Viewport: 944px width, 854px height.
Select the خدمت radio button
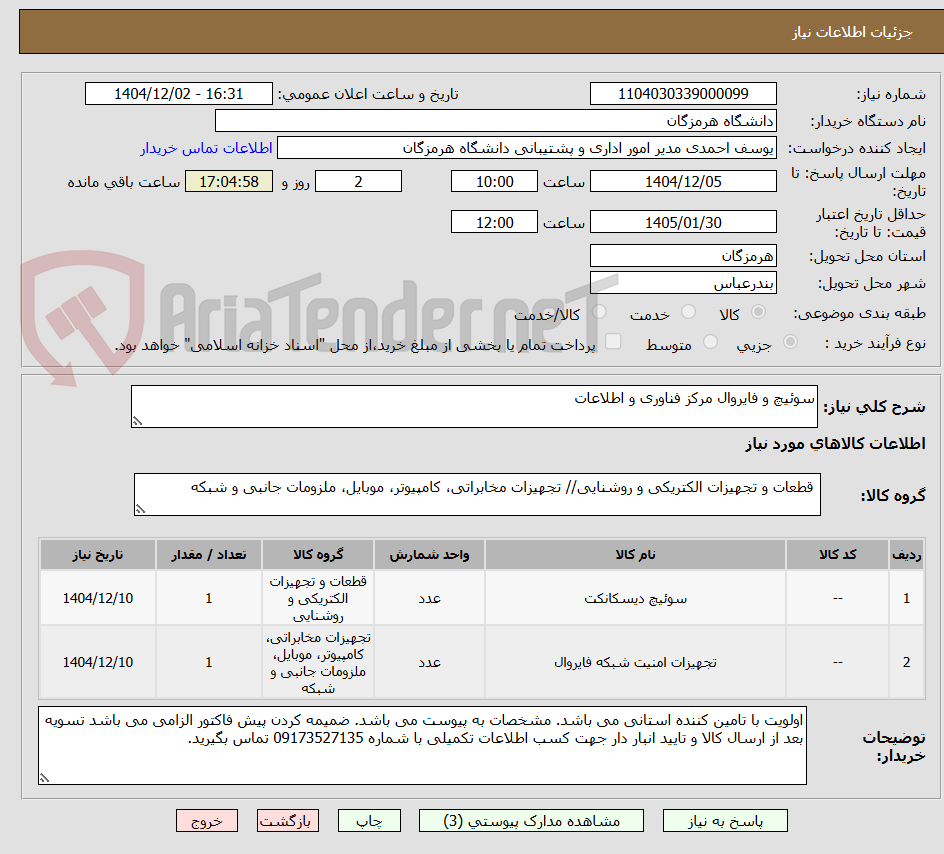pyautogui.click(x=688, y=312)
